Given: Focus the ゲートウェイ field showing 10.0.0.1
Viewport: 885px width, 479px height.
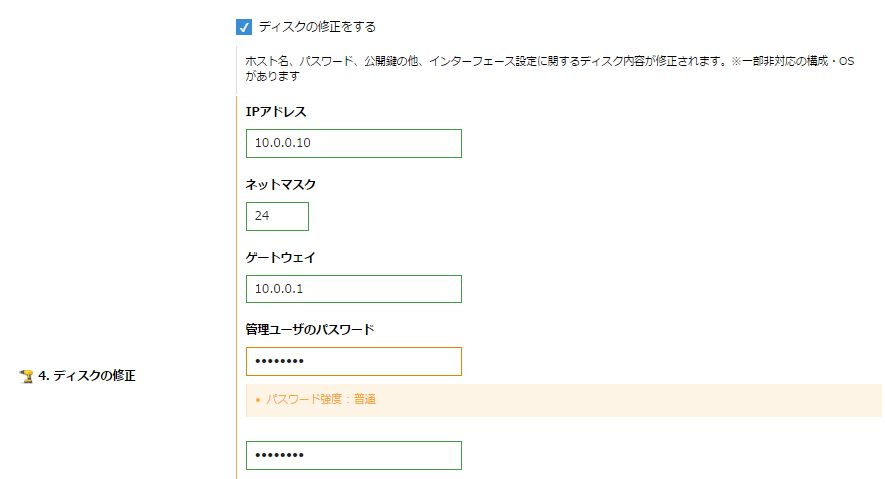Looking at the screenshot, I should point(353,289).
